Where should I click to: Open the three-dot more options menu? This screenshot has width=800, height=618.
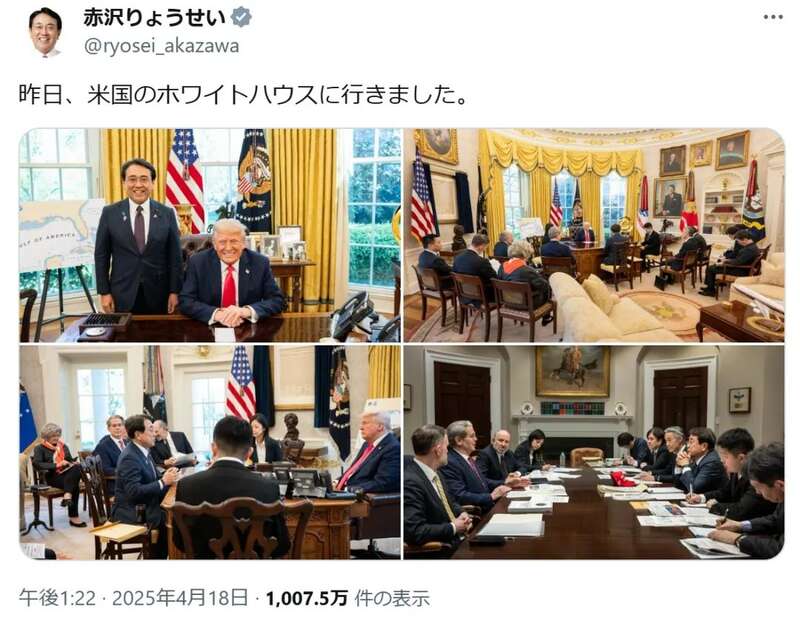pyautogui.click(x=773, y=17)
